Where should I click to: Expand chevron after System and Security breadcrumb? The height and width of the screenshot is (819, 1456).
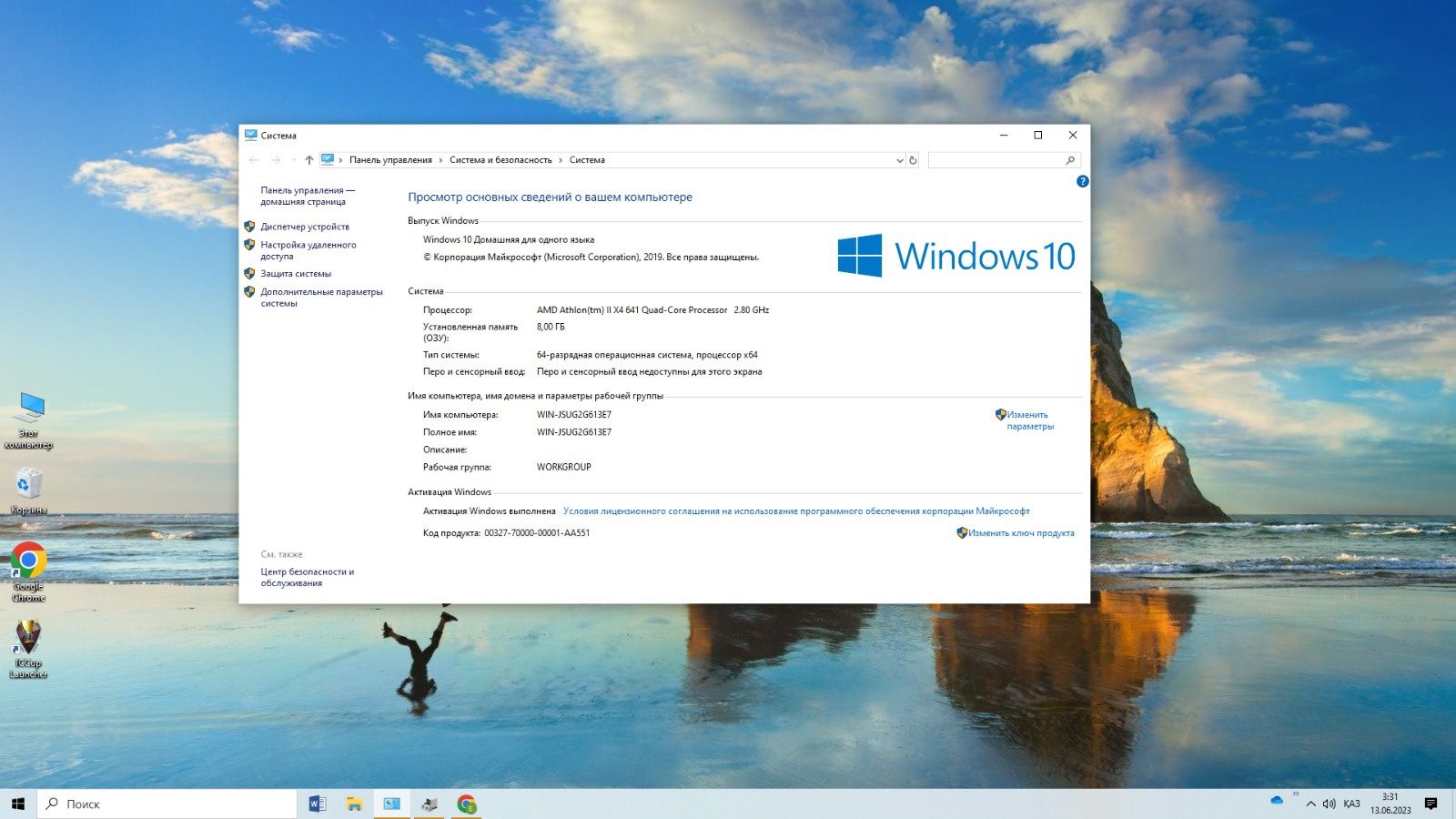[x=561, y=160]
